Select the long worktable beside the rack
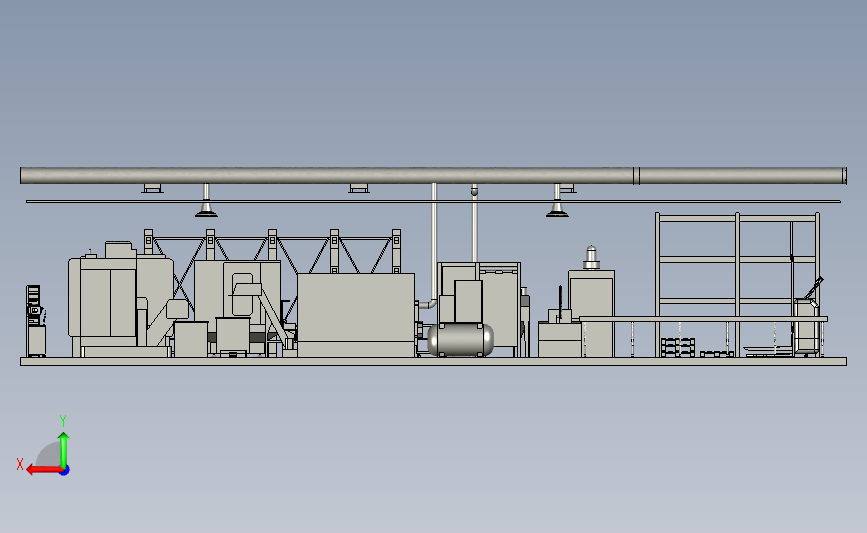The width and height of the screenshot is (867, 533). coord(703,320)
